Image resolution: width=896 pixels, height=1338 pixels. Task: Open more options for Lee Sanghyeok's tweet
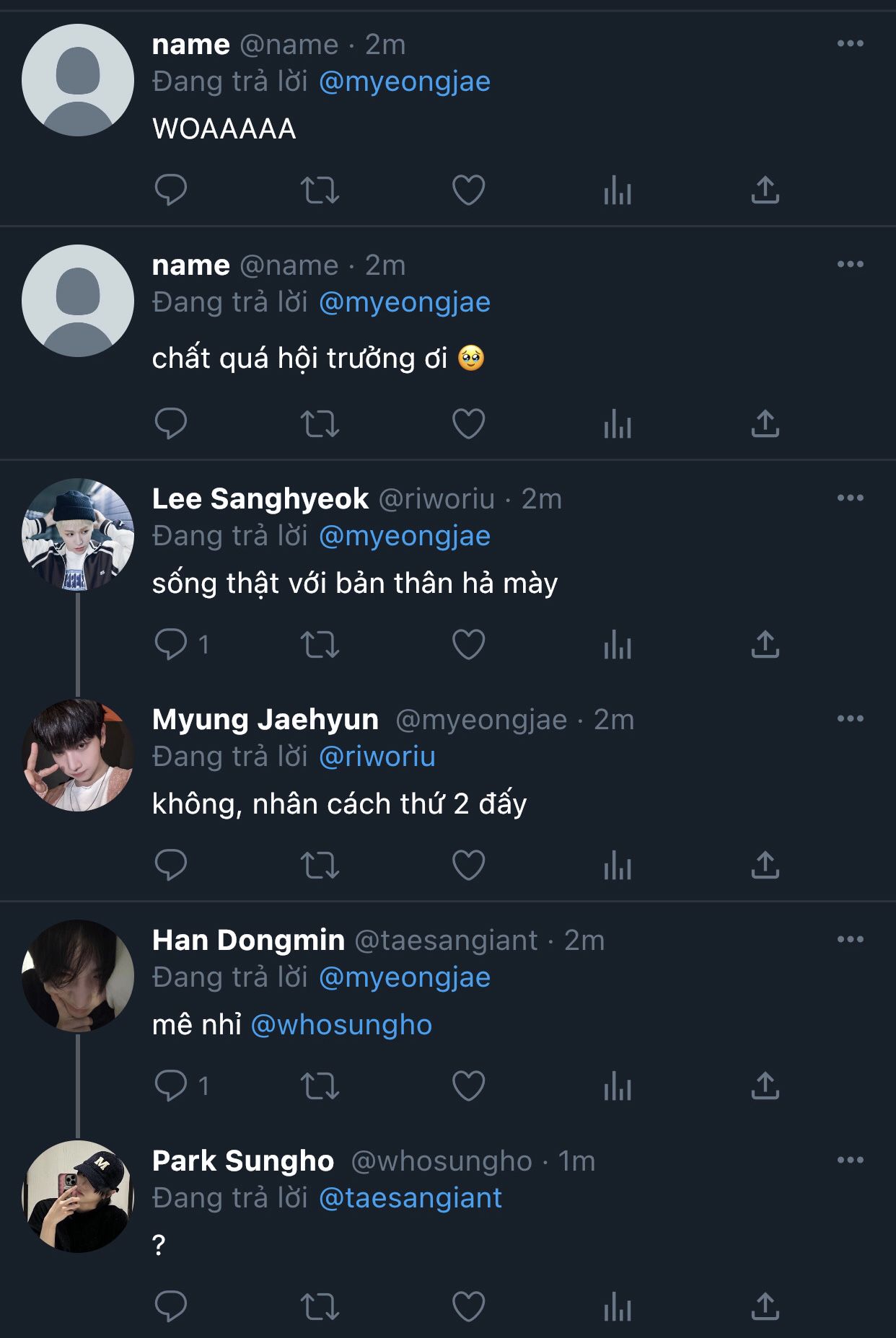coord(850,498)
